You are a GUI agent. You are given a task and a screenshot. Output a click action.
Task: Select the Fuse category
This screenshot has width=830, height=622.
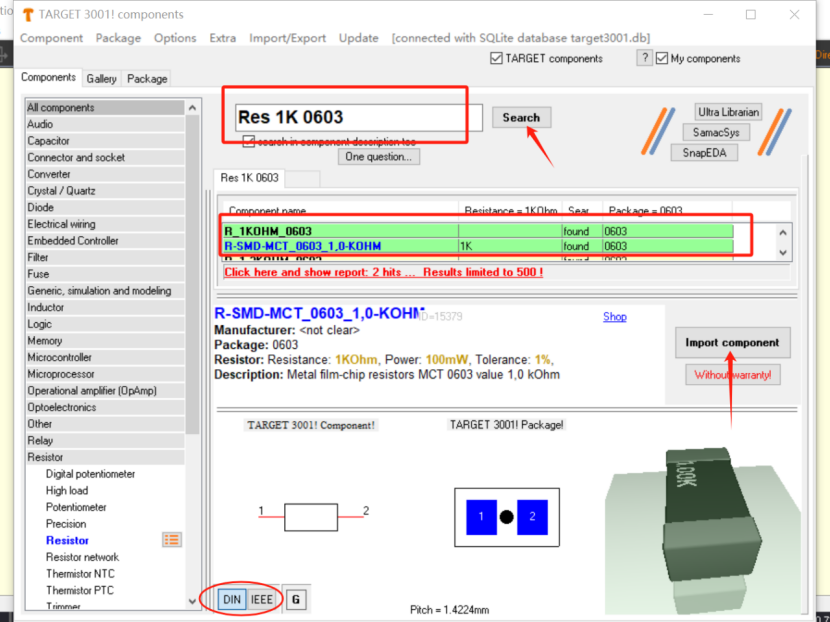(105, 274)
